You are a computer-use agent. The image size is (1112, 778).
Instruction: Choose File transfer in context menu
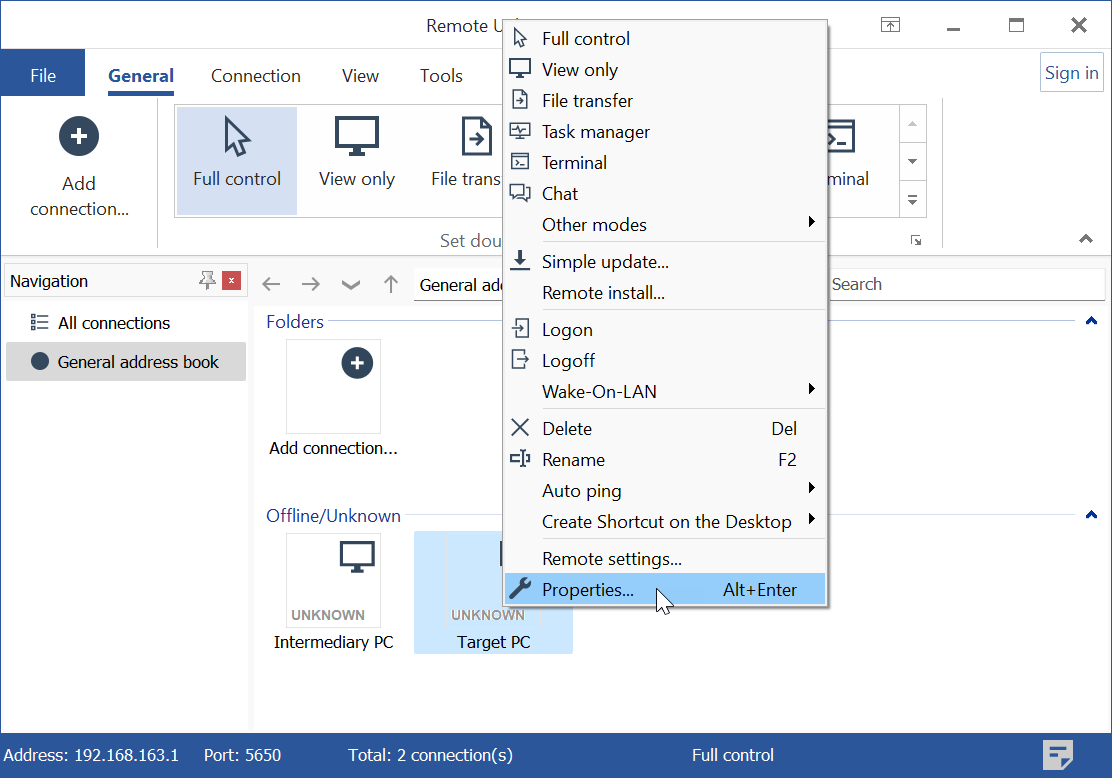click(x=587, y=101)
